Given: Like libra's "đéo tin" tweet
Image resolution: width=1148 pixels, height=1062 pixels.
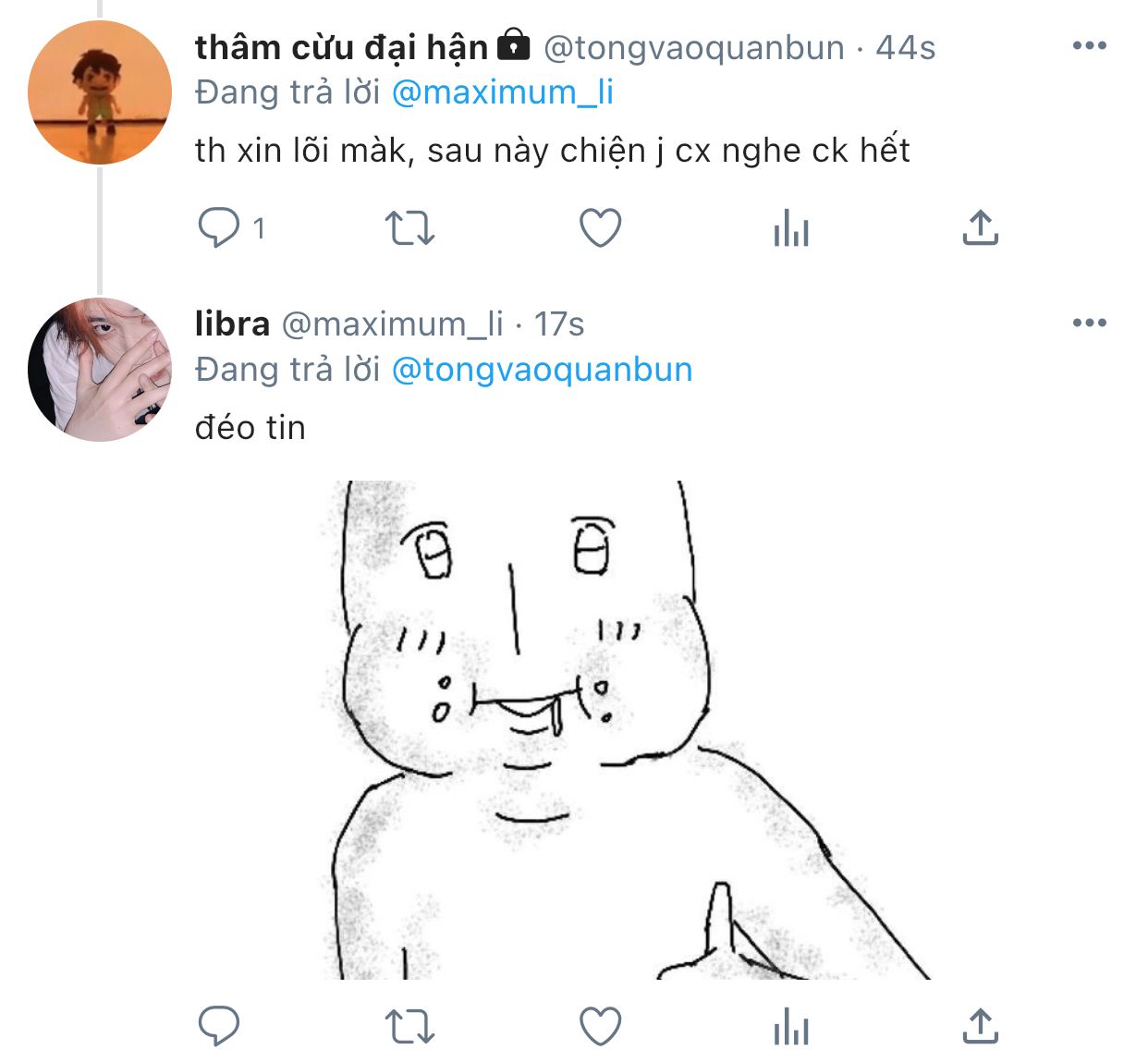Looking at the screenshot, I should pos(600,1026).
